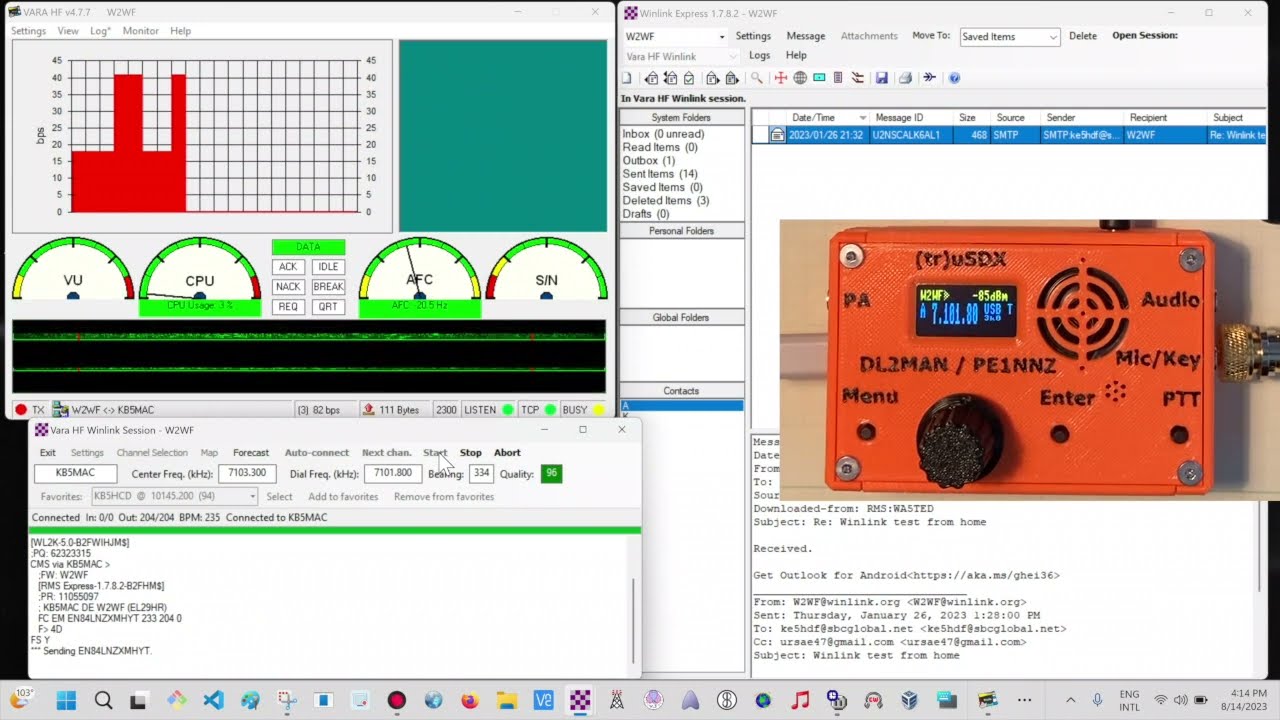1280x720 pixels.
Task: Open the VARA HF Settings menu
Action: point(28,31)
